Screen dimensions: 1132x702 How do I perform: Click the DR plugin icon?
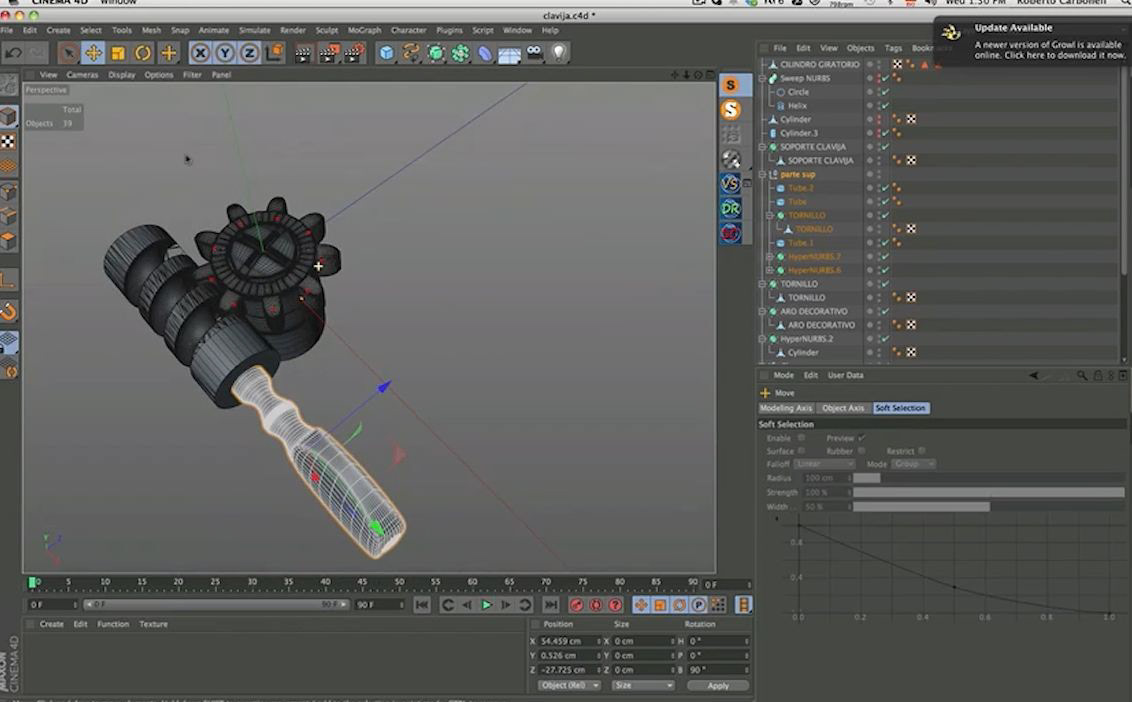(731, 209)
